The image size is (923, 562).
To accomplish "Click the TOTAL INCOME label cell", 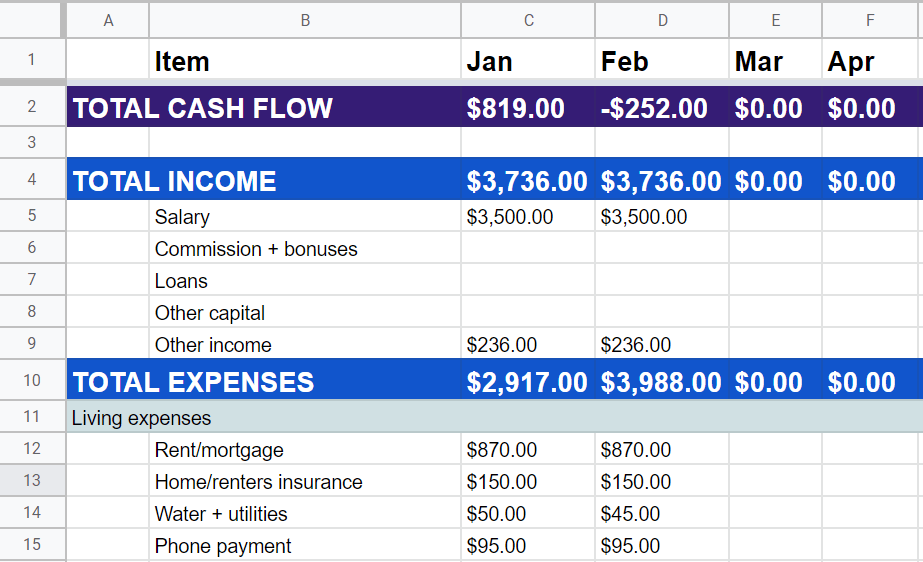I will pyautogui.click(x=175, y=181).
